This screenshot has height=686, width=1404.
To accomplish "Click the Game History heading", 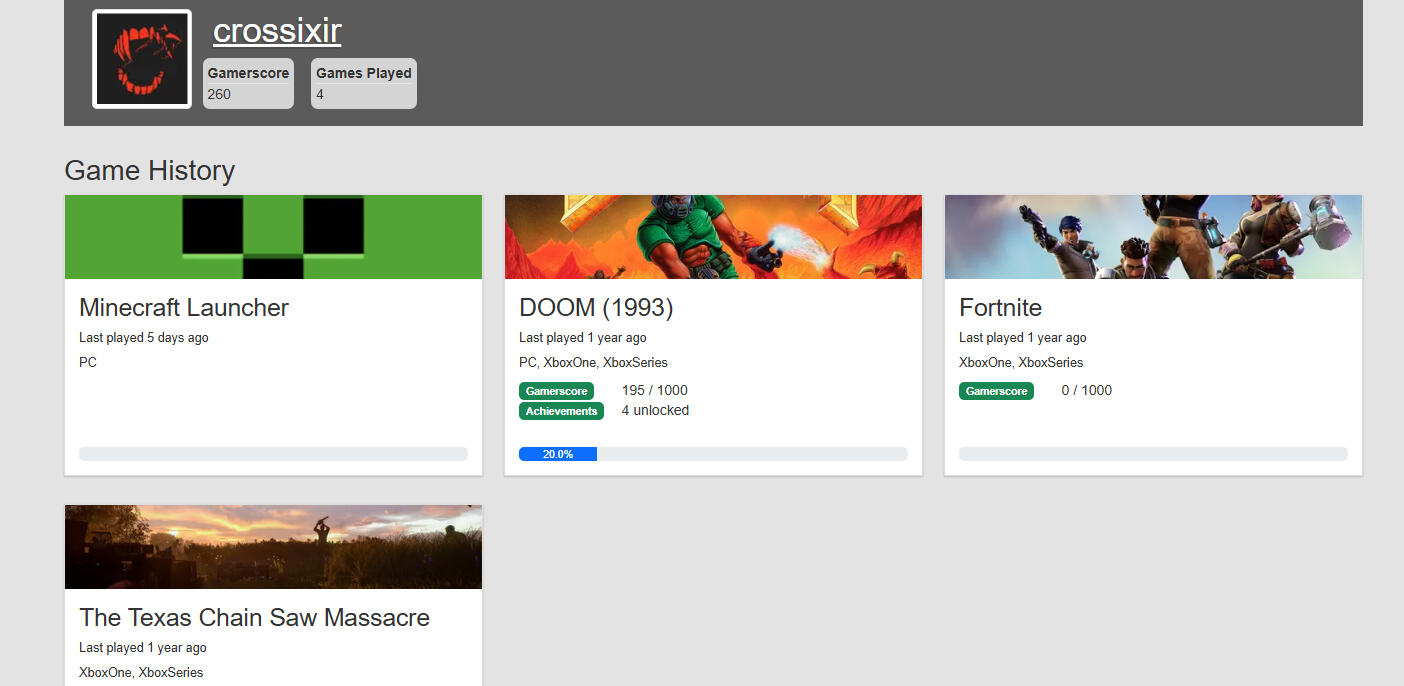I will coord(149,171).
